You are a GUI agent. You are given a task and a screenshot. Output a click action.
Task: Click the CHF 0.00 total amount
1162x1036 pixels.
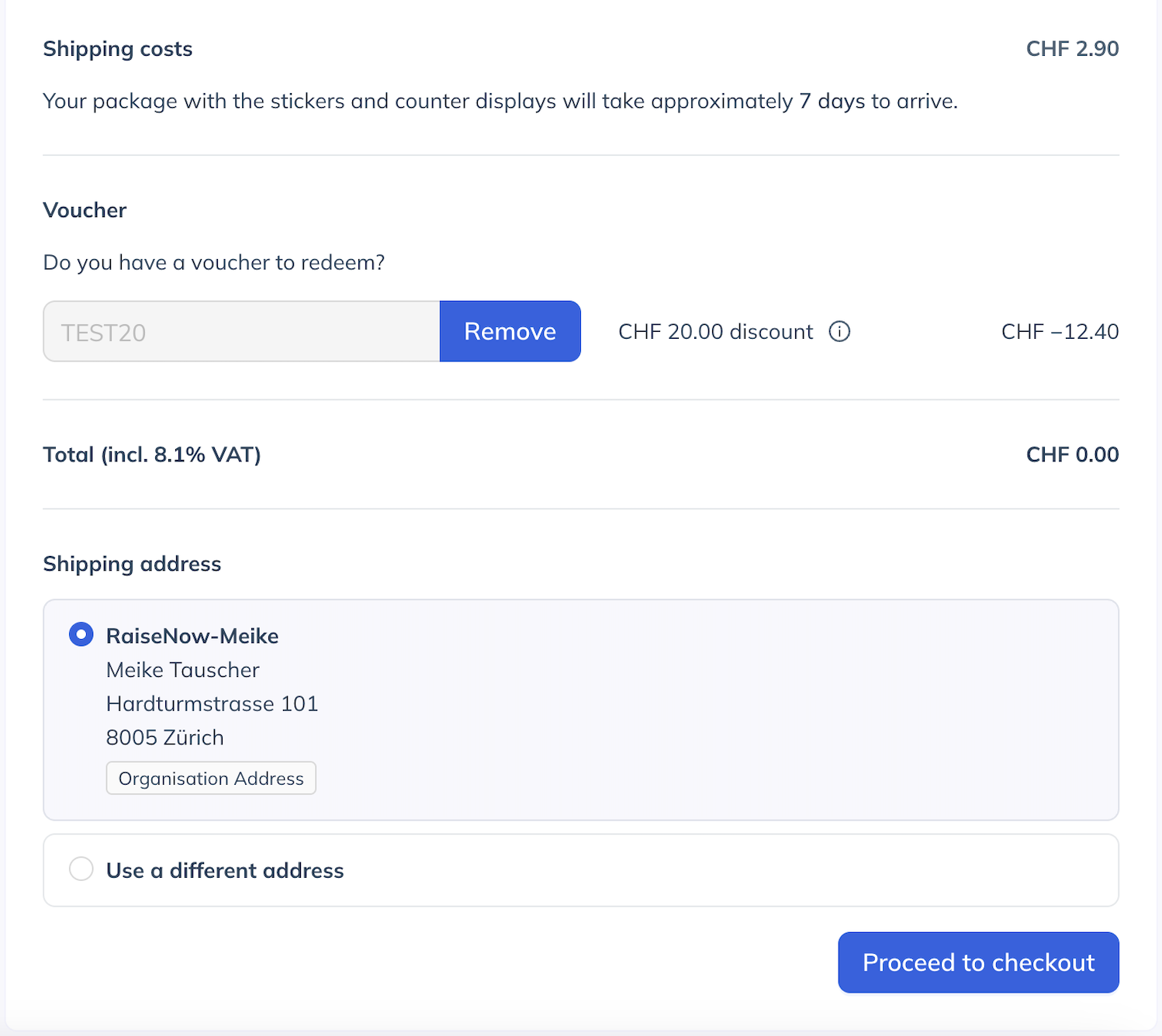click(x=1072, y=454)
